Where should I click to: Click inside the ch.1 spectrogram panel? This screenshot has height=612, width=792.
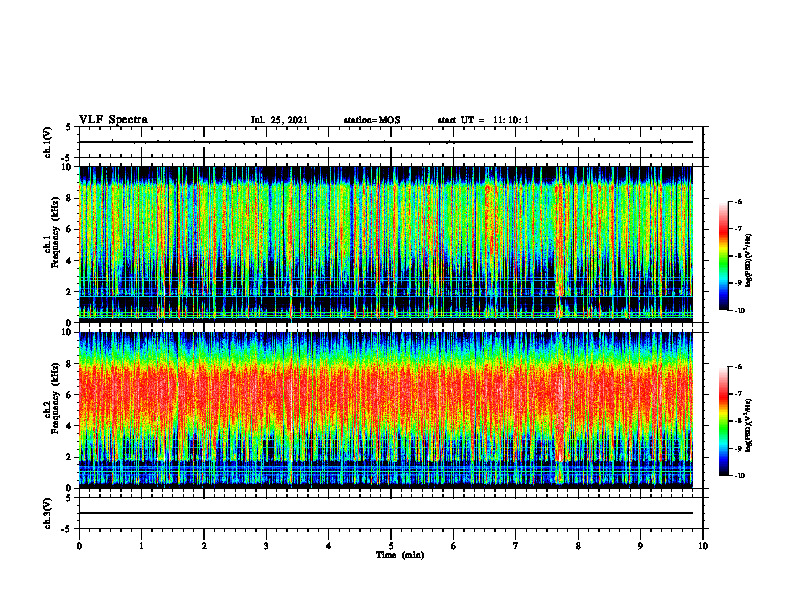click(386, 244)
